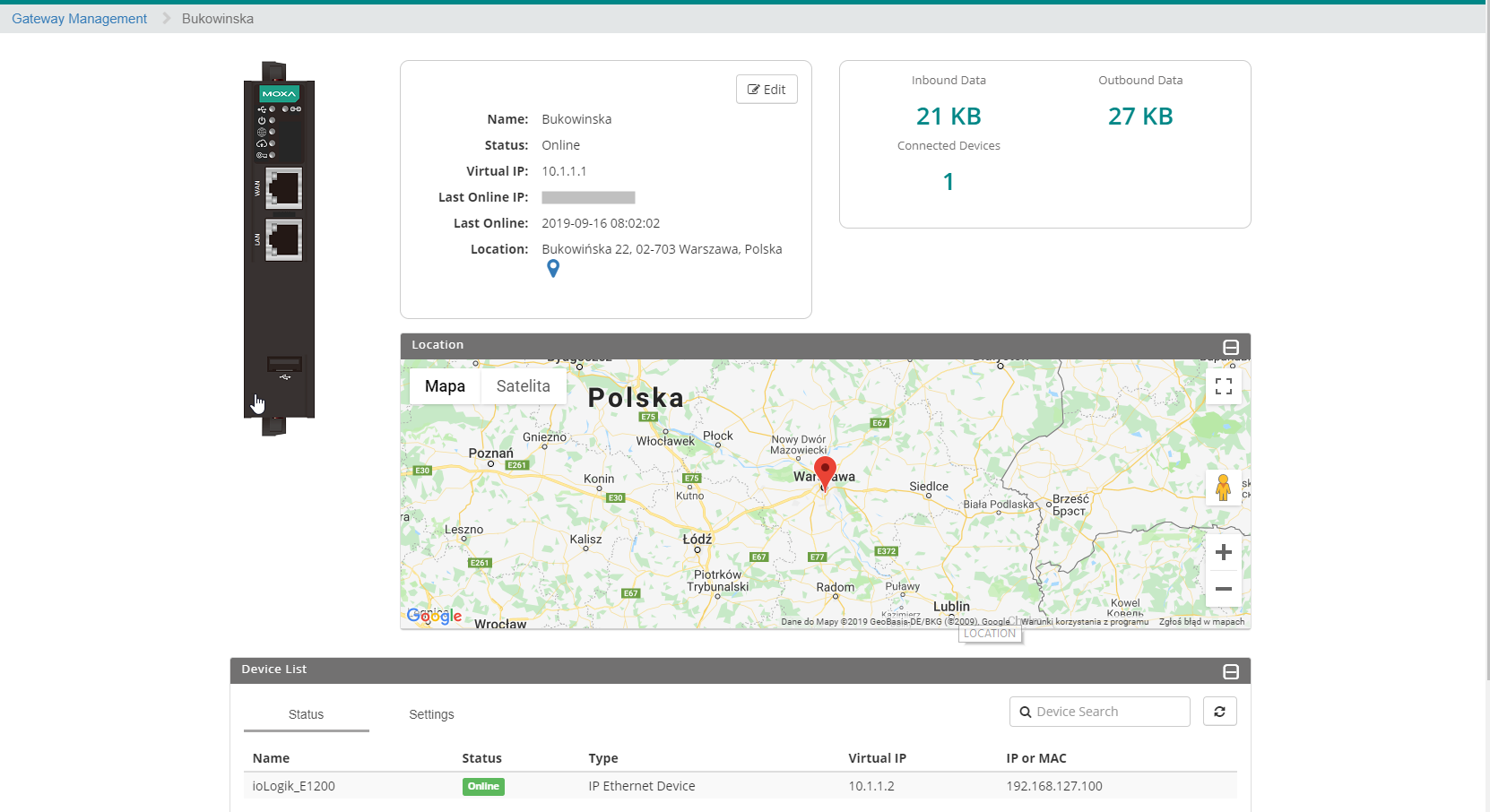The height and width of the screenshot is (812, 1490).
Task: Switch map to Satelita view
Action: [523, 386]
